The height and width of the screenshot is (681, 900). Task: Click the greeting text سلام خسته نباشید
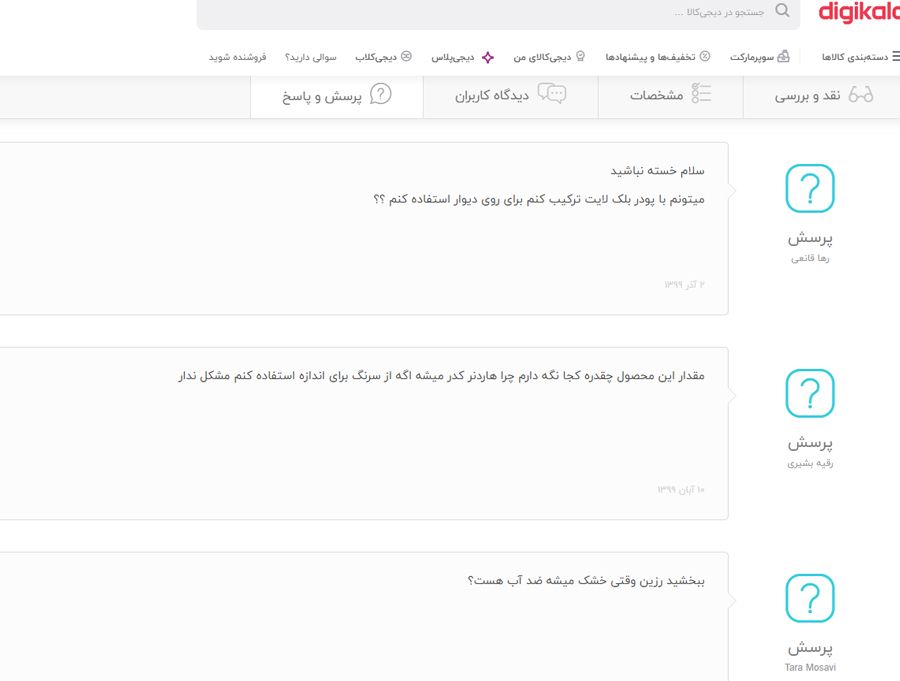[657, 171]
